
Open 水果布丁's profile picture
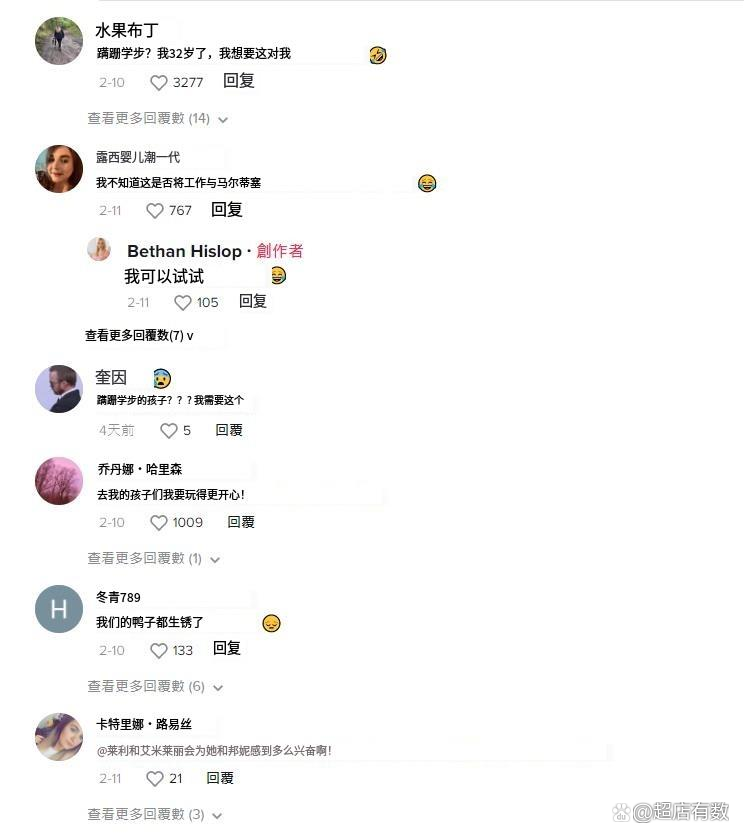59,41
